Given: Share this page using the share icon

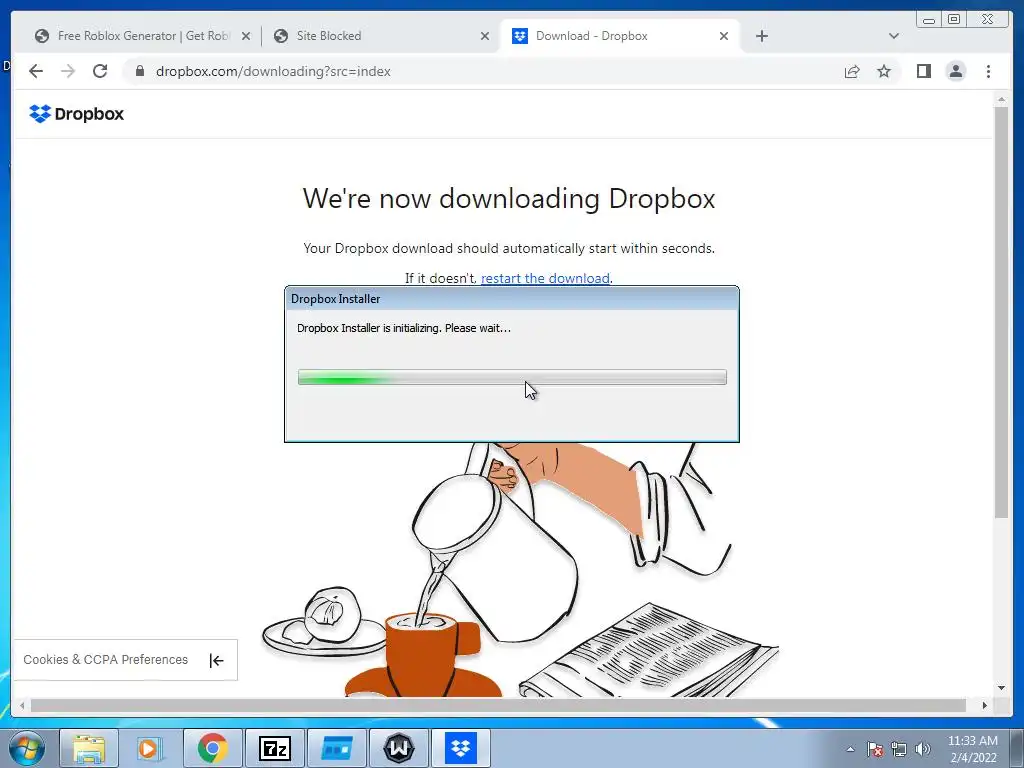Looking at the screenshot, I should pyautogui.click(x=852, y=71).
